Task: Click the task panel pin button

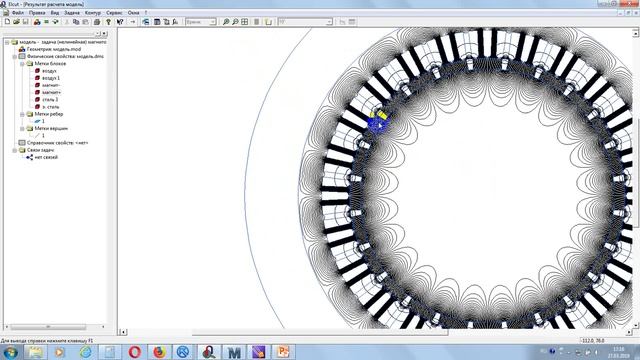Action: [x=98, y=33]
